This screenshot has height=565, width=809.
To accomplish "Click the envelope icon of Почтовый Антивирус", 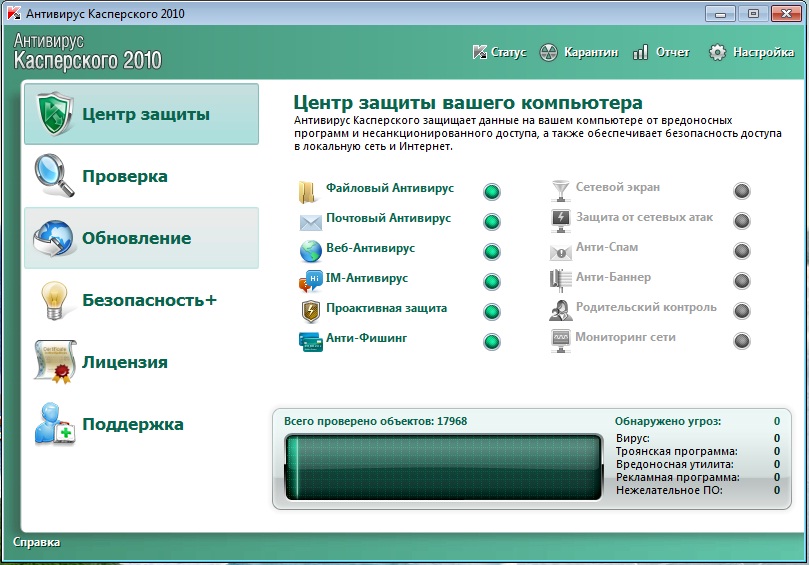I will click(x=311, y=222).
